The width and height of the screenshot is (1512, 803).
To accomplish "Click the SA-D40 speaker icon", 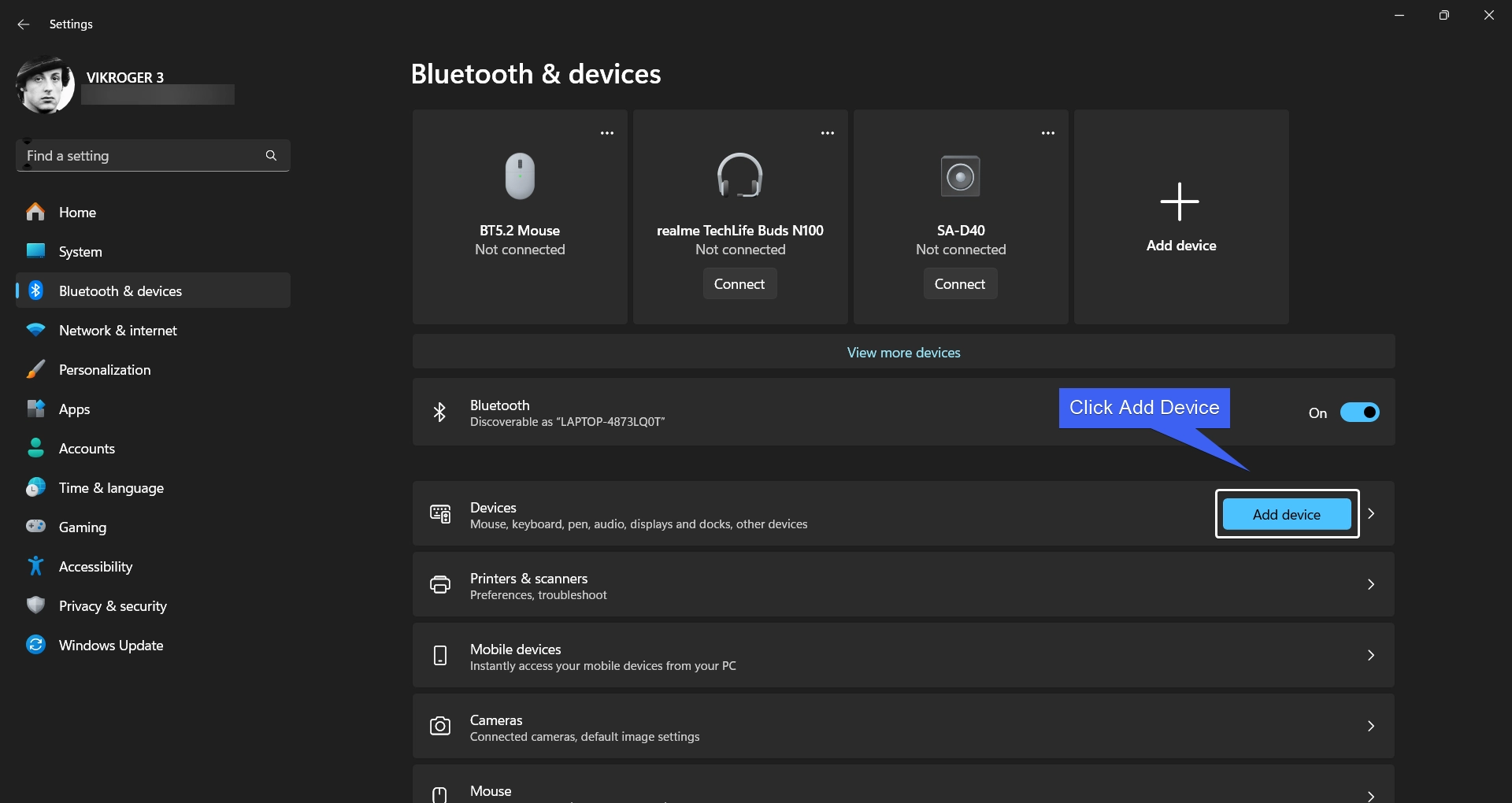I will 961,176.
